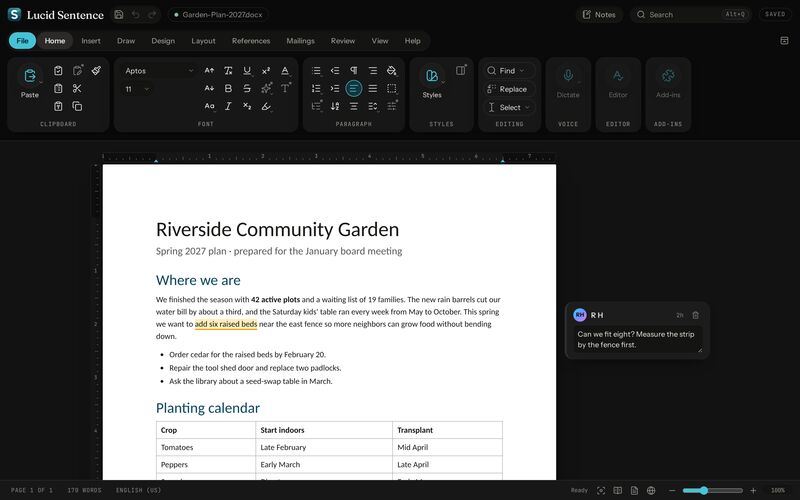Screen dimensions: 800x500
Task: Open the font size 11 dropdown
Action: (137, 89)
